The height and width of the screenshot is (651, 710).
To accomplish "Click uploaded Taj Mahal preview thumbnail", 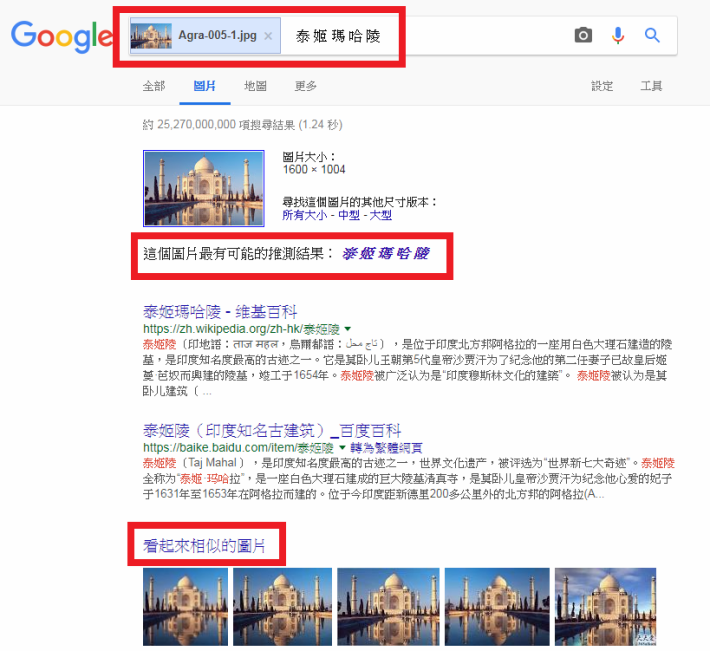I will 204,188.
